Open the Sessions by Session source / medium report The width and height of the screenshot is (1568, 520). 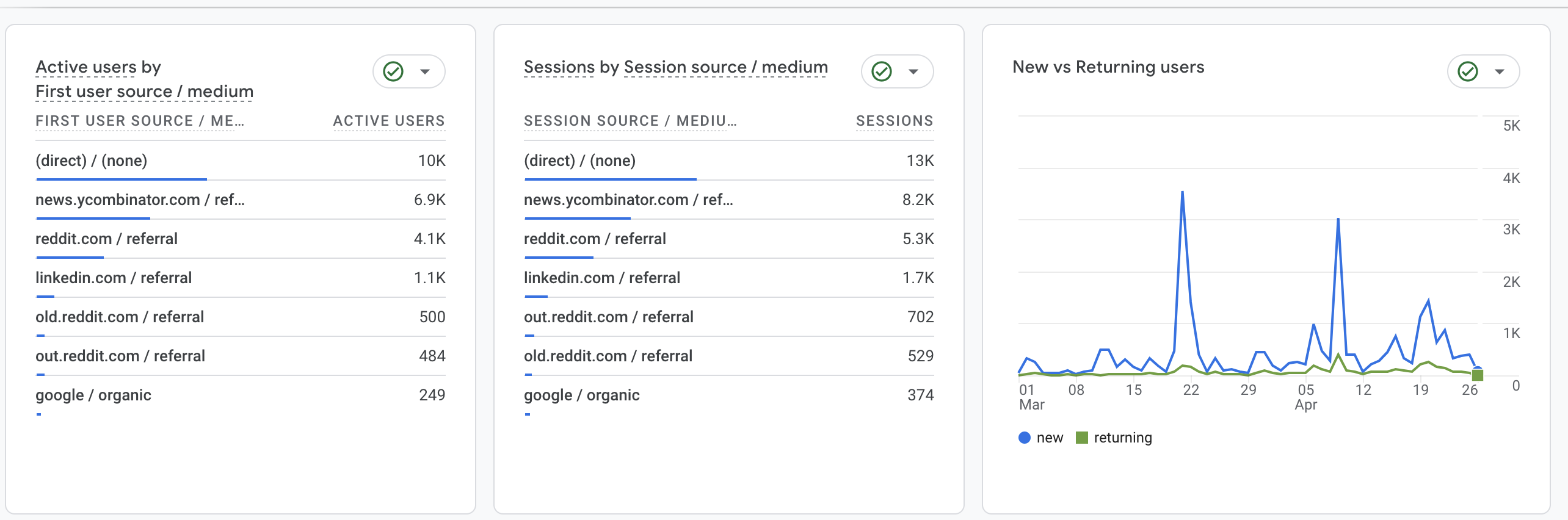pos(675,67)
